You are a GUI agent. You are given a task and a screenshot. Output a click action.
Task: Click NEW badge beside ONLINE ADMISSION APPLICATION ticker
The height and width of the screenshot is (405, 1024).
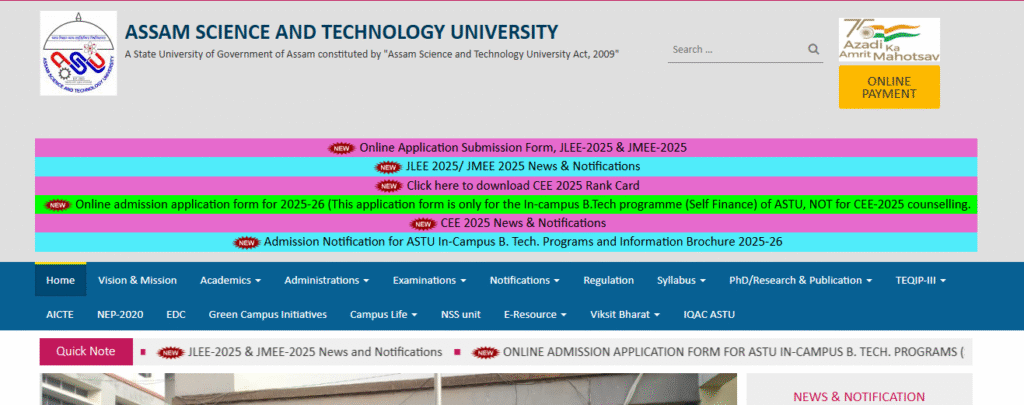(x=486, y=353)
